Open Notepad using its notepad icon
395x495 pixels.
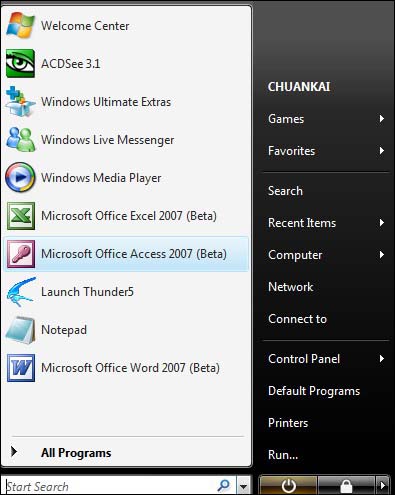click(20, 330)
